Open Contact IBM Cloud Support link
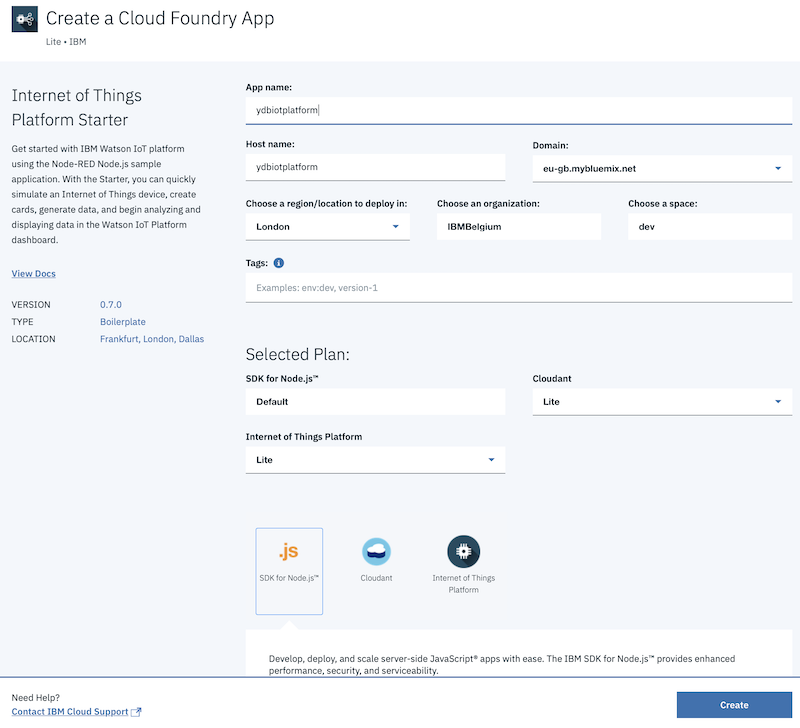800x728 pixels. pyautogui.click(x=70, y=712)
